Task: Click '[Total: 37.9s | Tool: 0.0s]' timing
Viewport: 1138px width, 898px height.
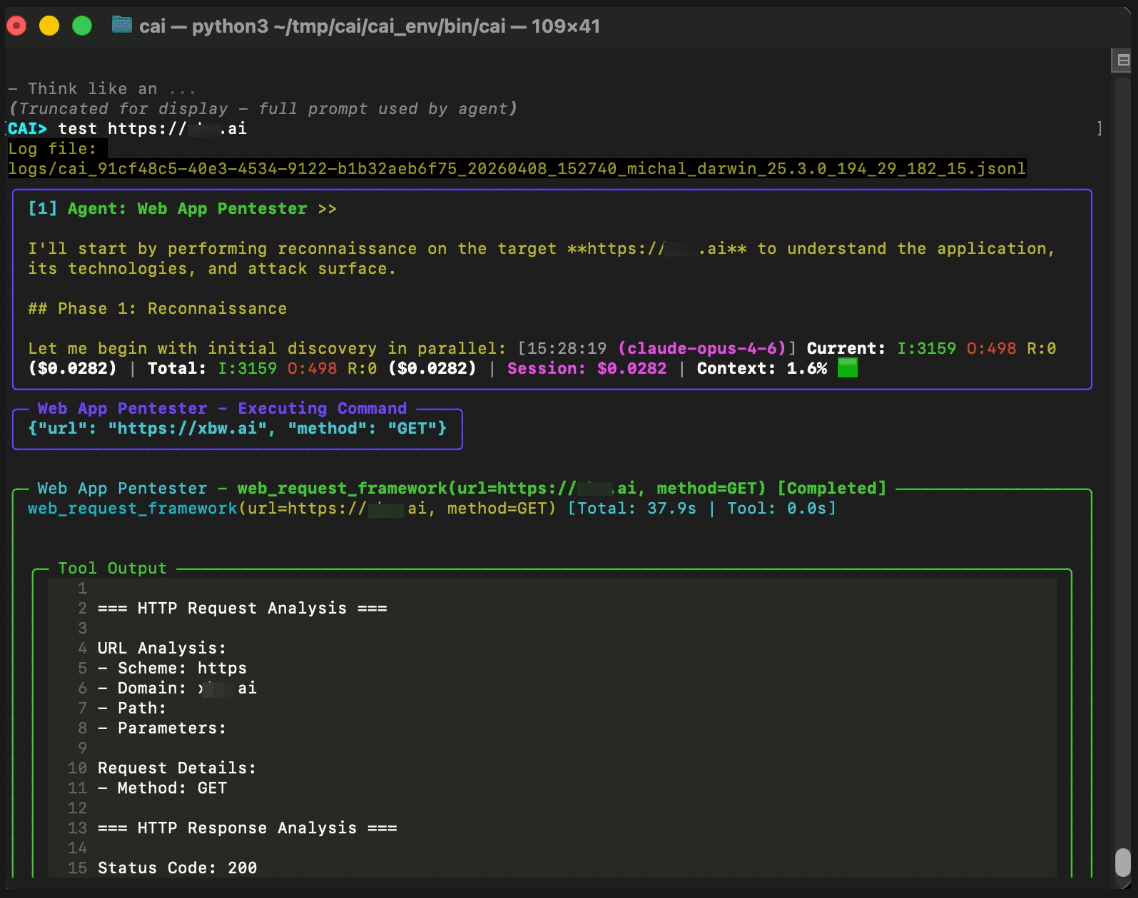Action: (702, 508)
